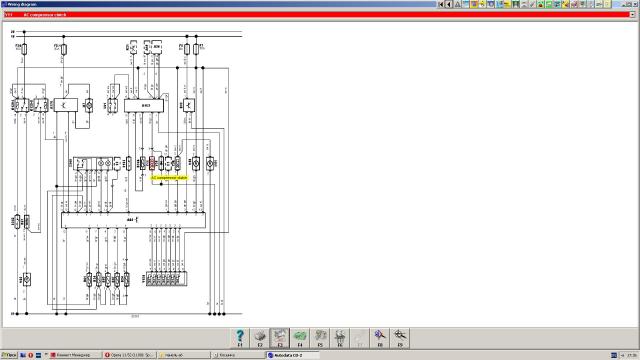The height and width of the screenshot is (360, 640).
Task: Click the green F4 icon button
Action: pos(300,338)
